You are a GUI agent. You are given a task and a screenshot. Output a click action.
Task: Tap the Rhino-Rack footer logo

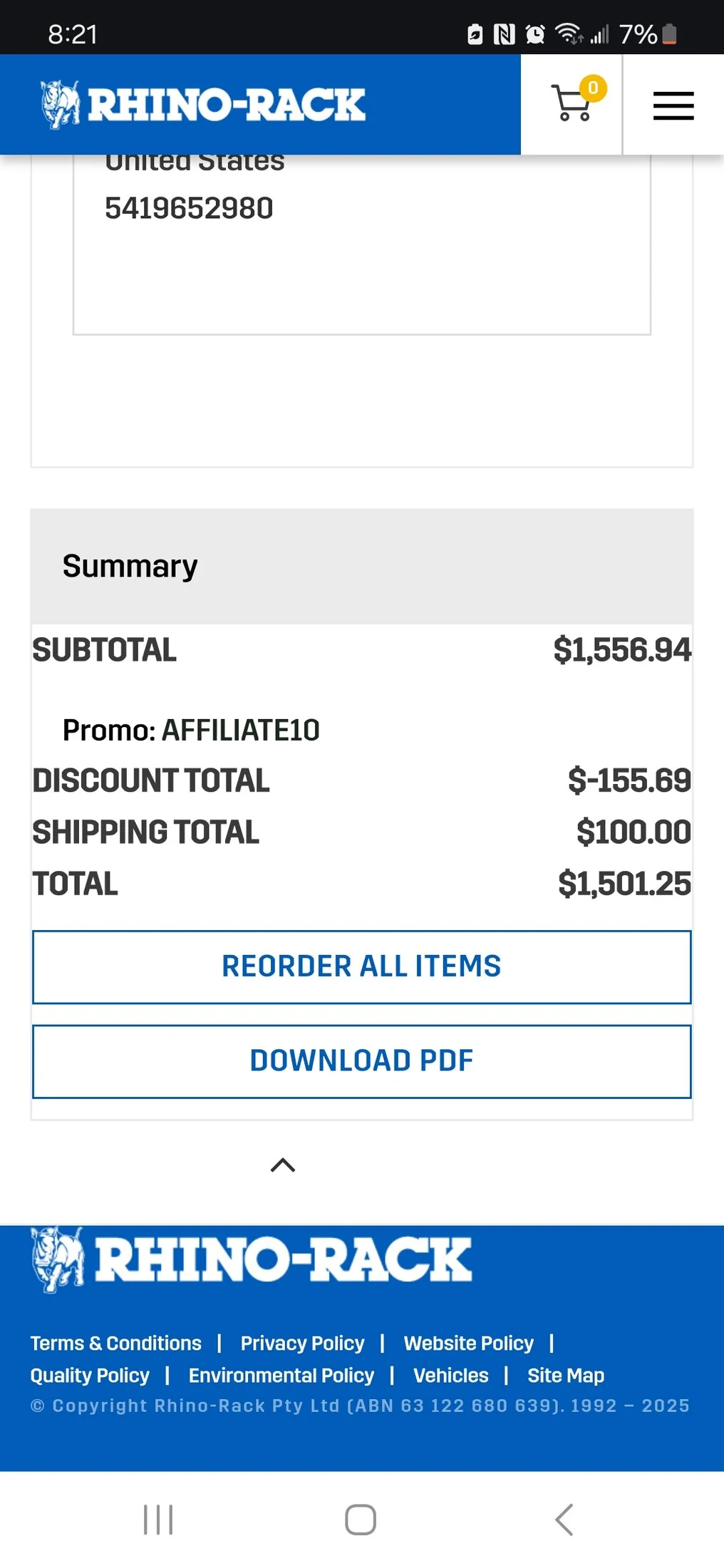click(x=251, y=1259)
